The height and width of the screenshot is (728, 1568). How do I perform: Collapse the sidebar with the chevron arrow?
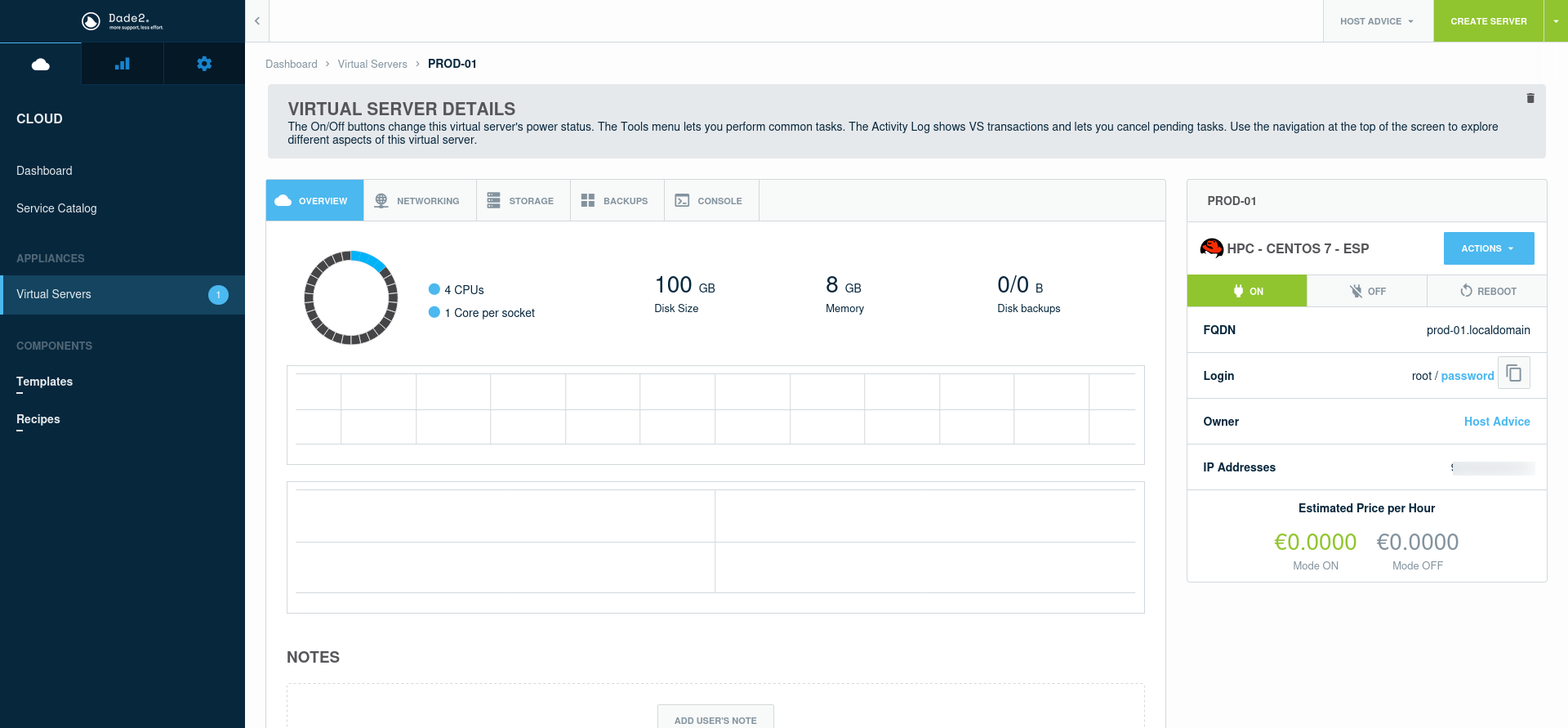257,21
